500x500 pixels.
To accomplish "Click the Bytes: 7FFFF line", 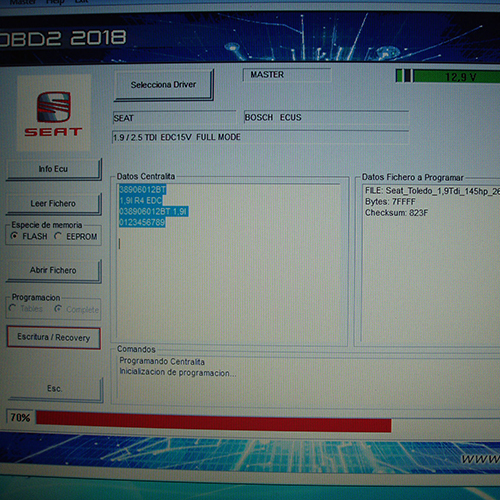I will pos(390,202).
